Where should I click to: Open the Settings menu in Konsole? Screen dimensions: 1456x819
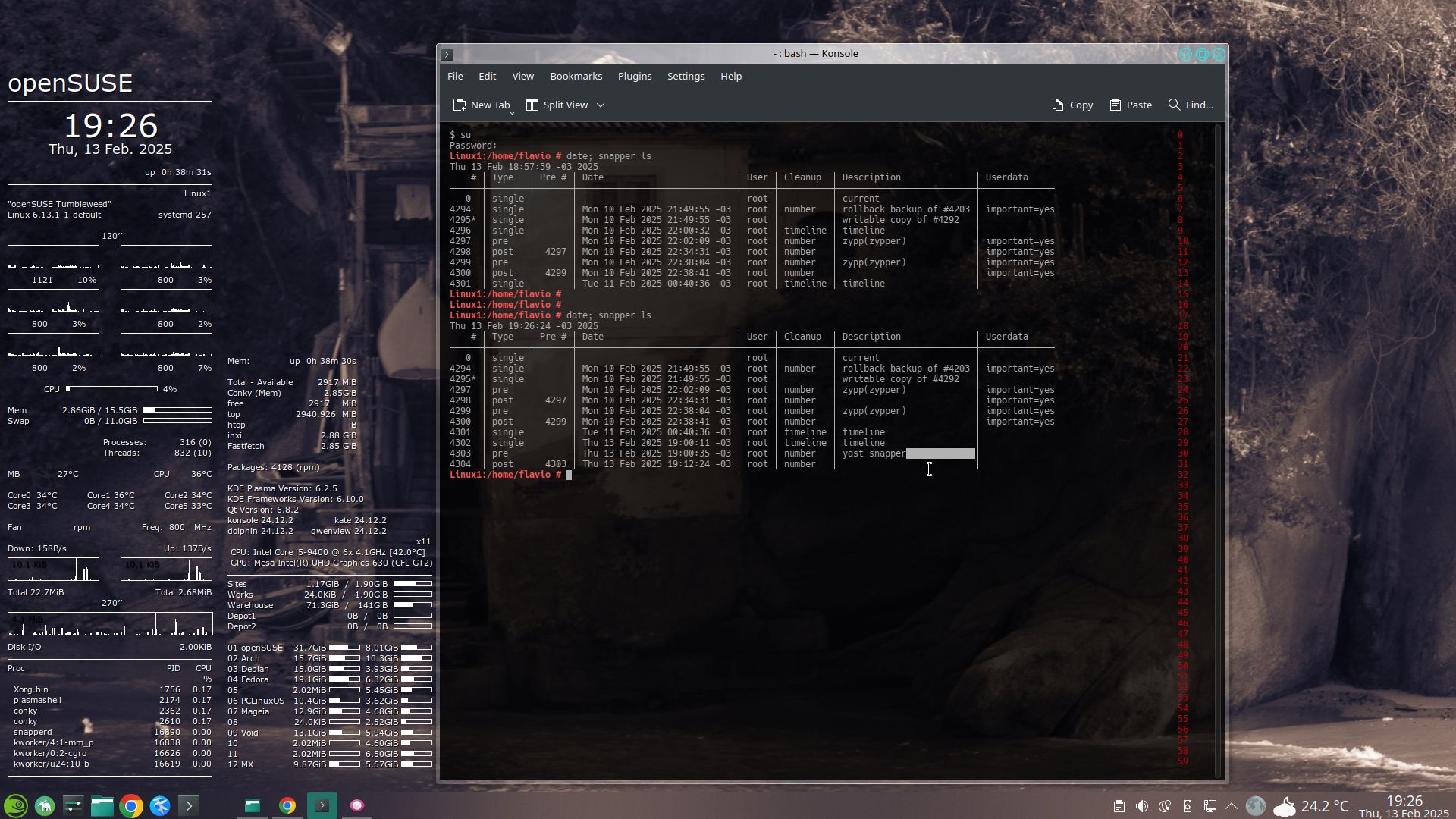686,77
